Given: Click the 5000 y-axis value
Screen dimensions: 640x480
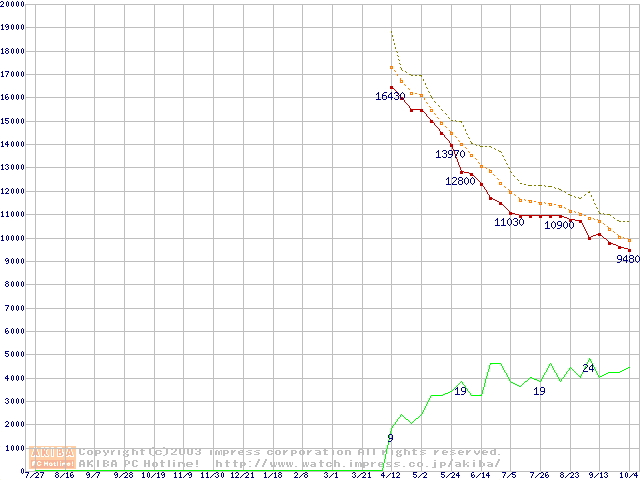Looking at the screenshot, I should point(15,355).
